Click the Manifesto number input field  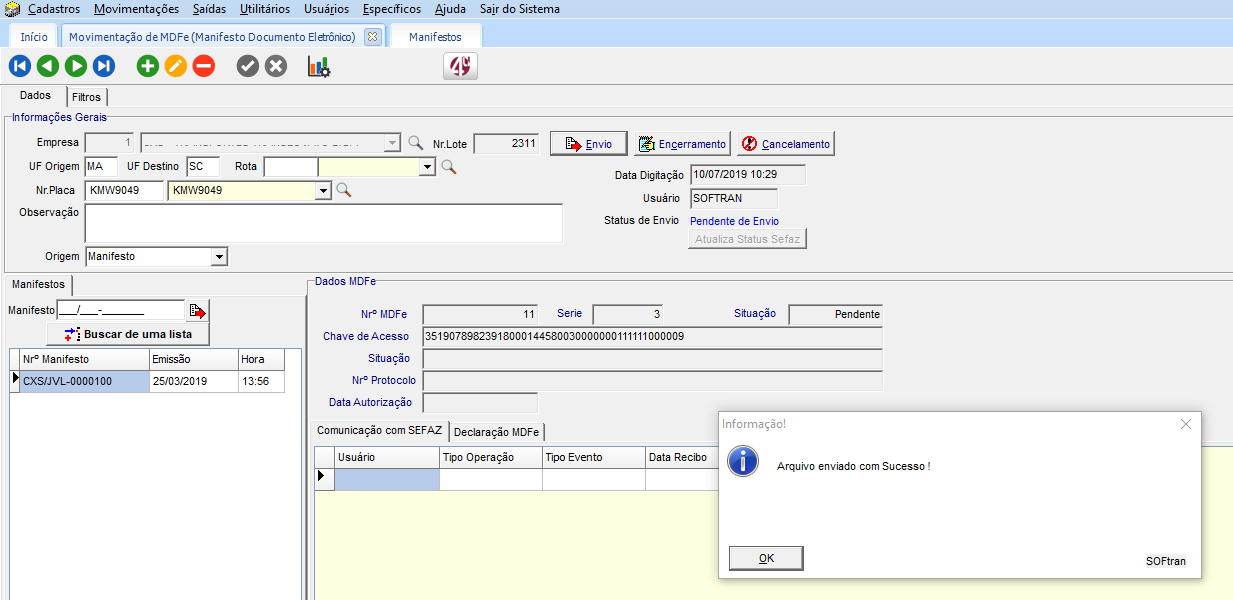(120, 310)
